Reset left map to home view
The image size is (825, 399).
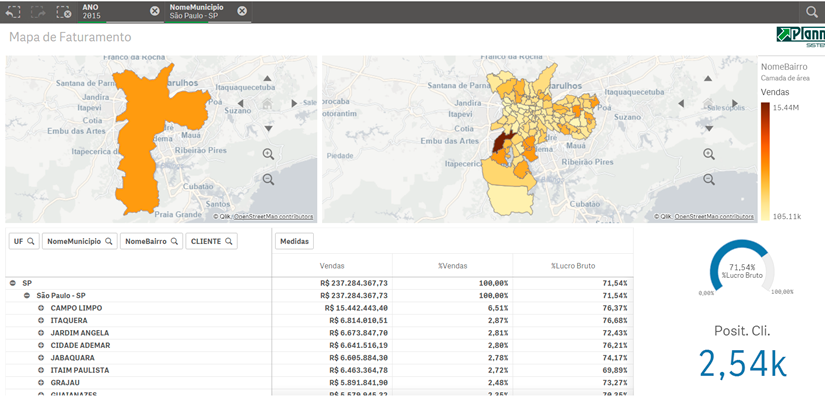click(x=267, y=103)
